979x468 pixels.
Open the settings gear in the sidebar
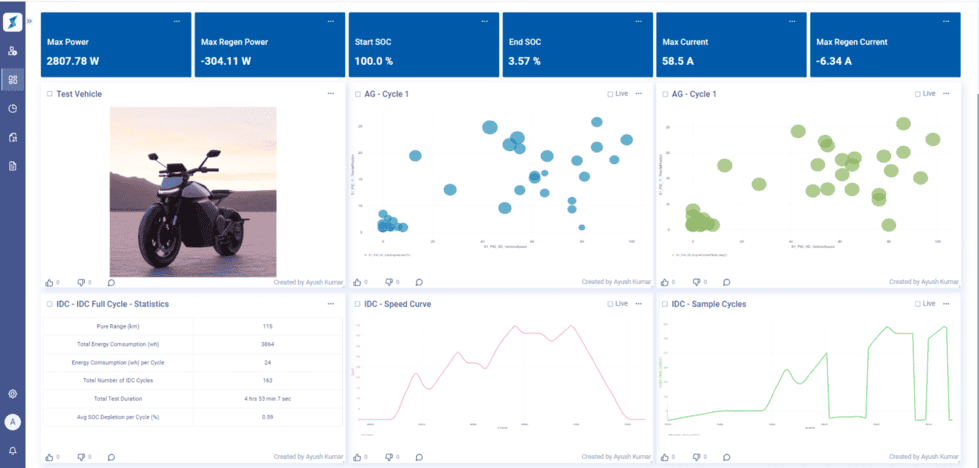[12, 394]
